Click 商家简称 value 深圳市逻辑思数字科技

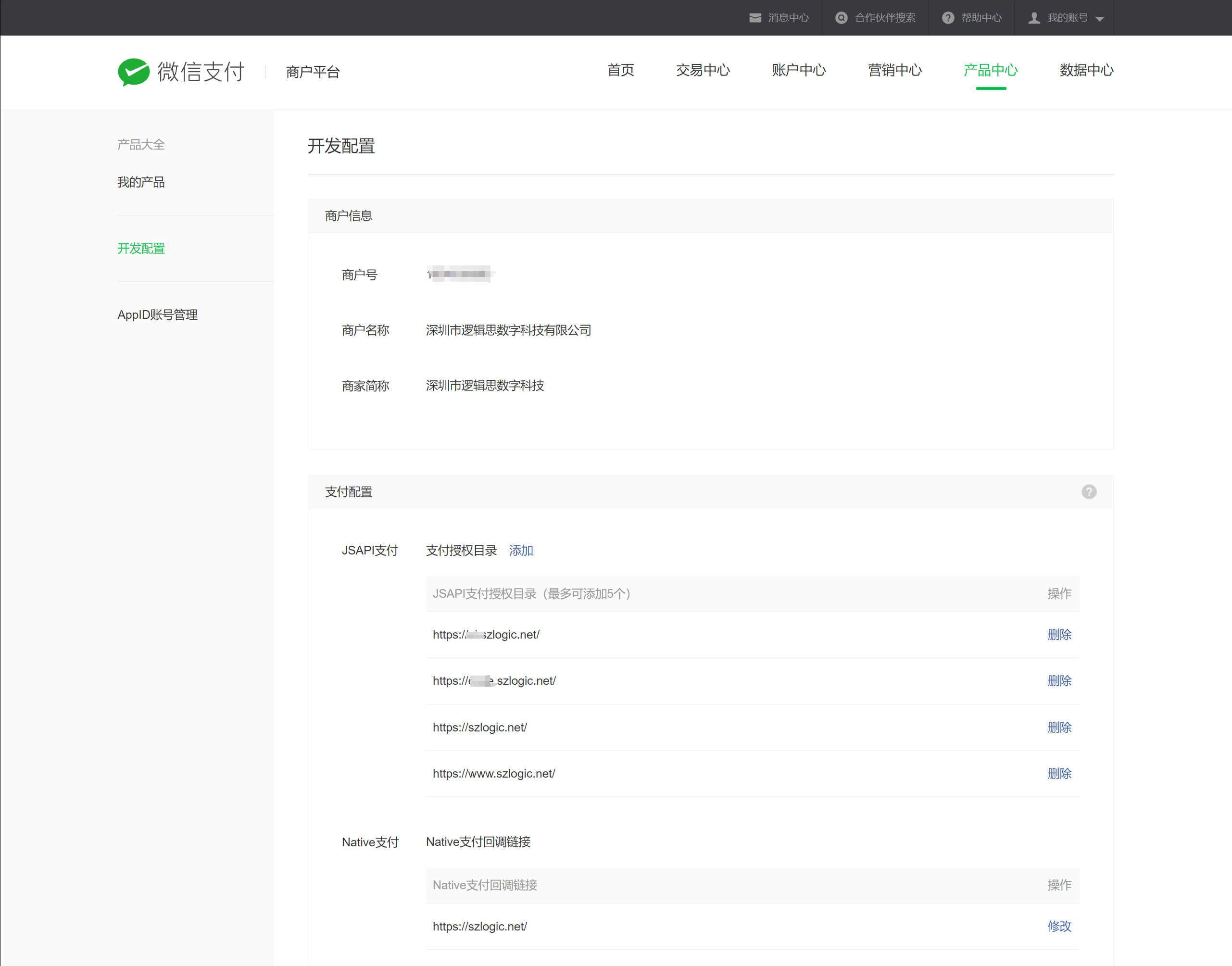485,386
